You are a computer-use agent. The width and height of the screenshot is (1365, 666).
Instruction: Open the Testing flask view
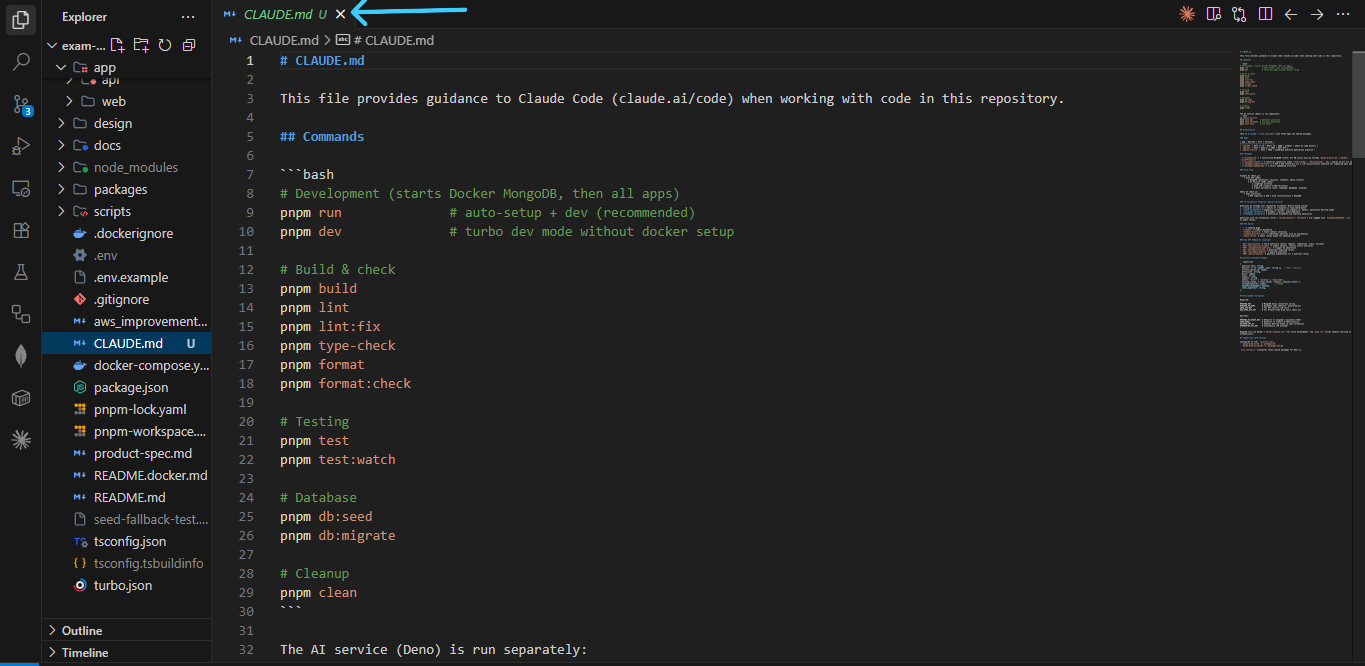pos(20,272)
